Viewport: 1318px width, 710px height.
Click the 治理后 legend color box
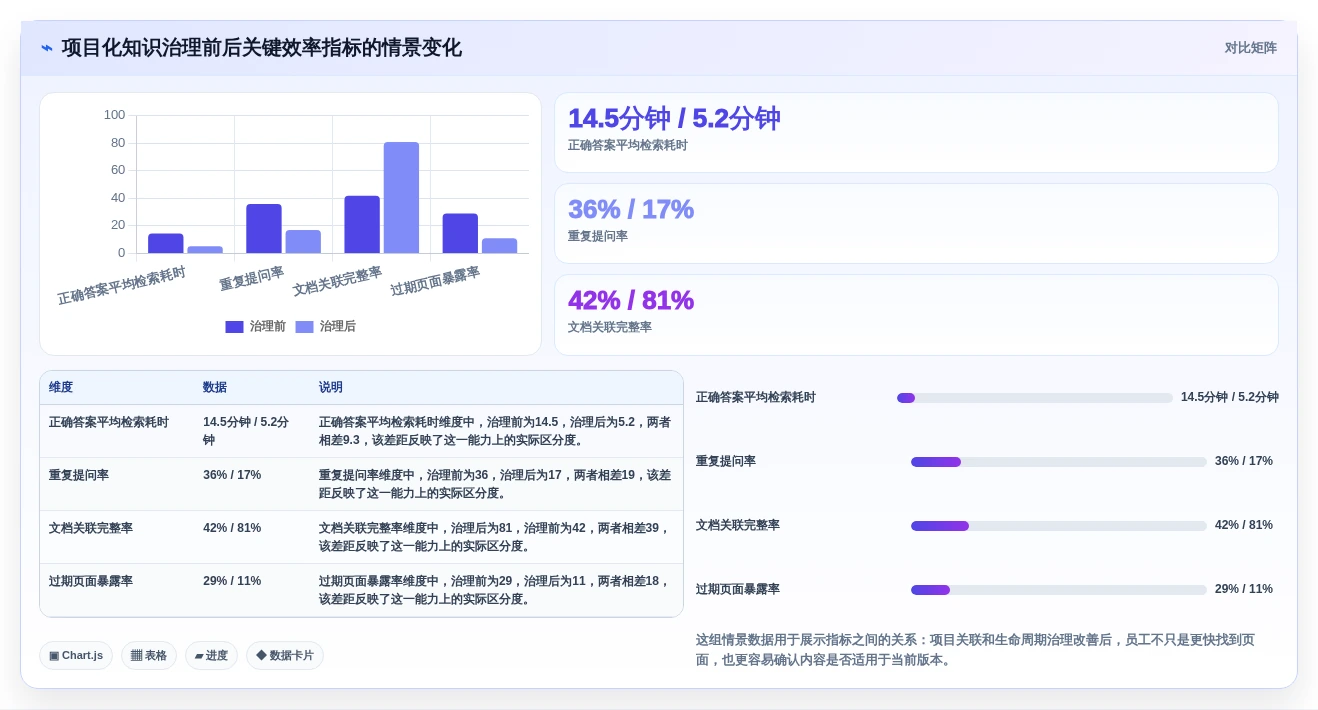pyautogui.click(x=305, y=327)
